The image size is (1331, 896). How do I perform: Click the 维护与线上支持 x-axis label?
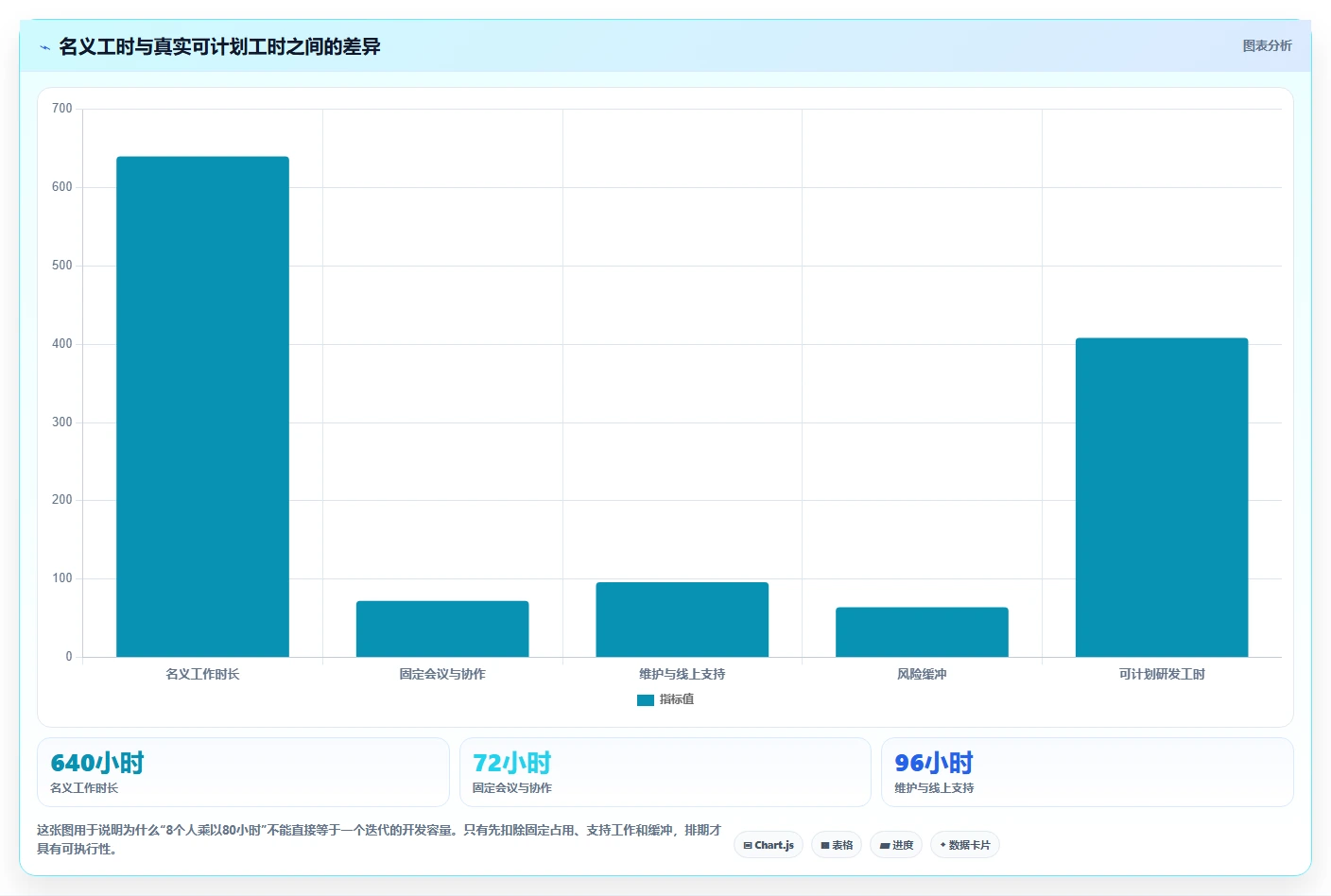click(x=682, y=674)
